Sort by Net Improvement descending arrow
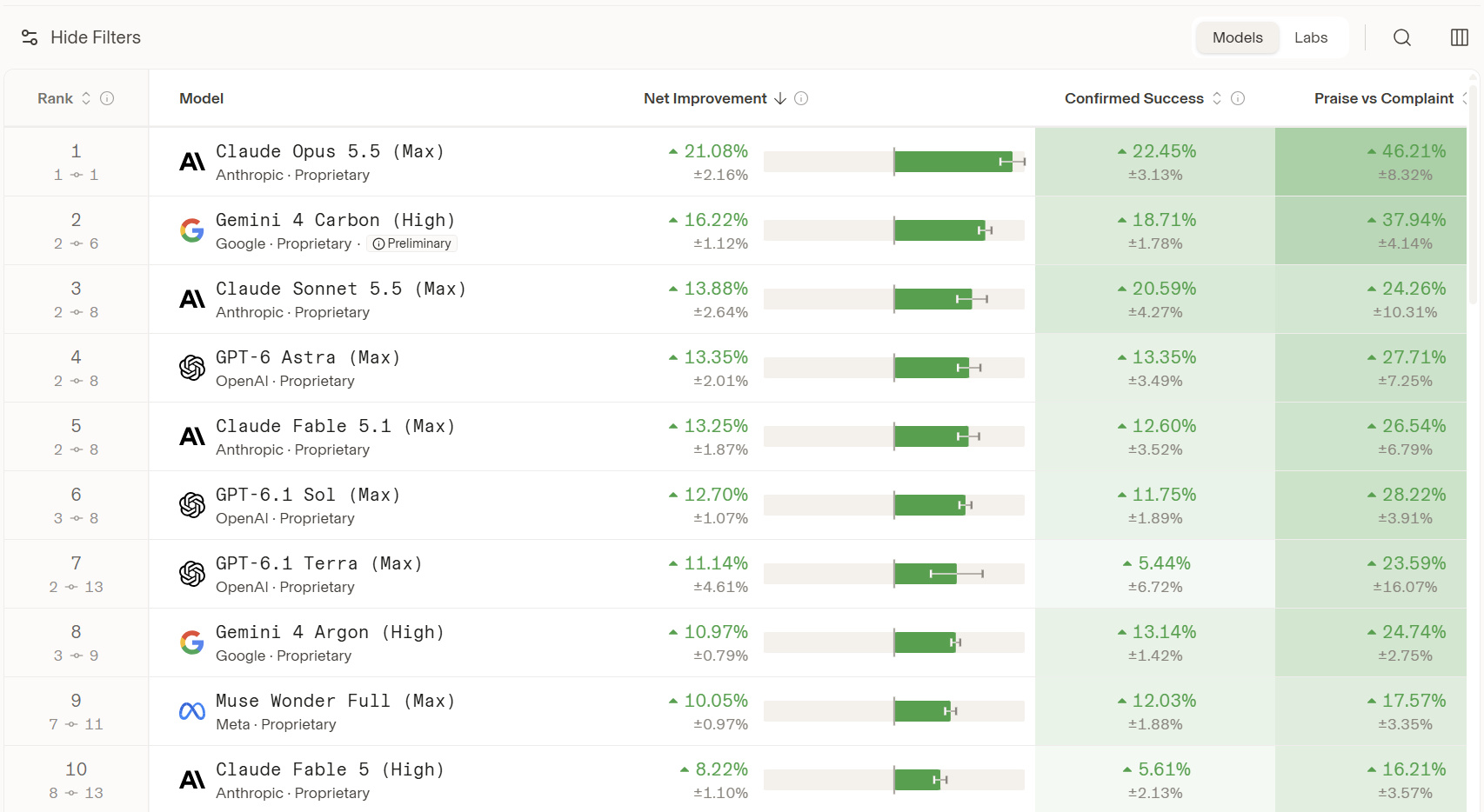The width and height of the screenshot is (1484, 812). (780, 98)
